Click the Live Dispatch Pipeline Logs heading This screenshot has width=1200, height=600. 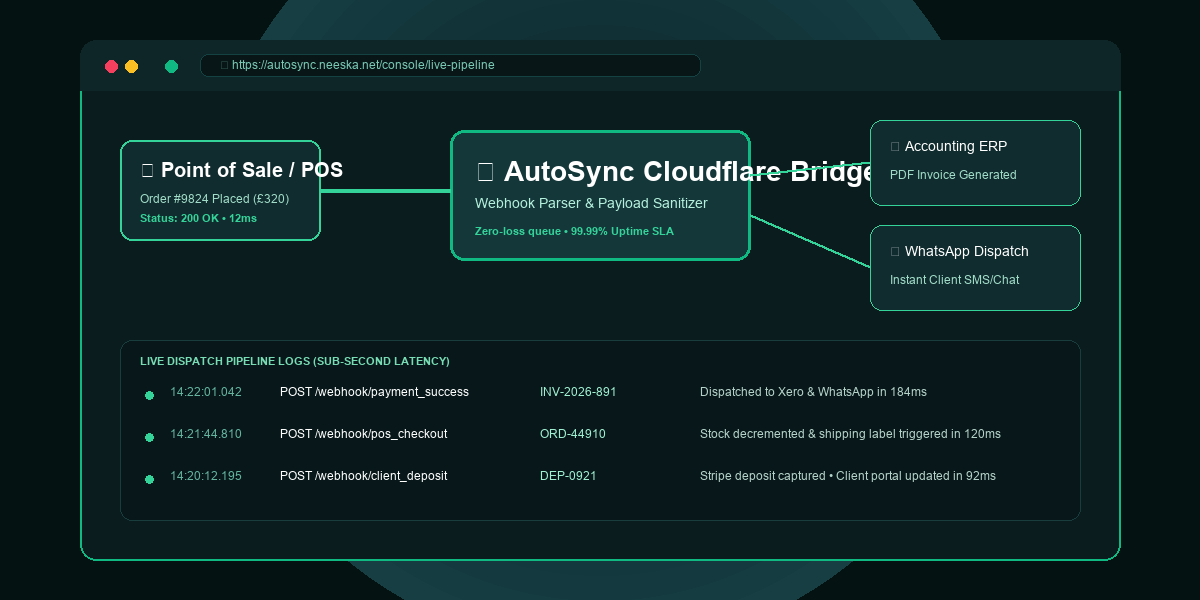pos(295,361)
